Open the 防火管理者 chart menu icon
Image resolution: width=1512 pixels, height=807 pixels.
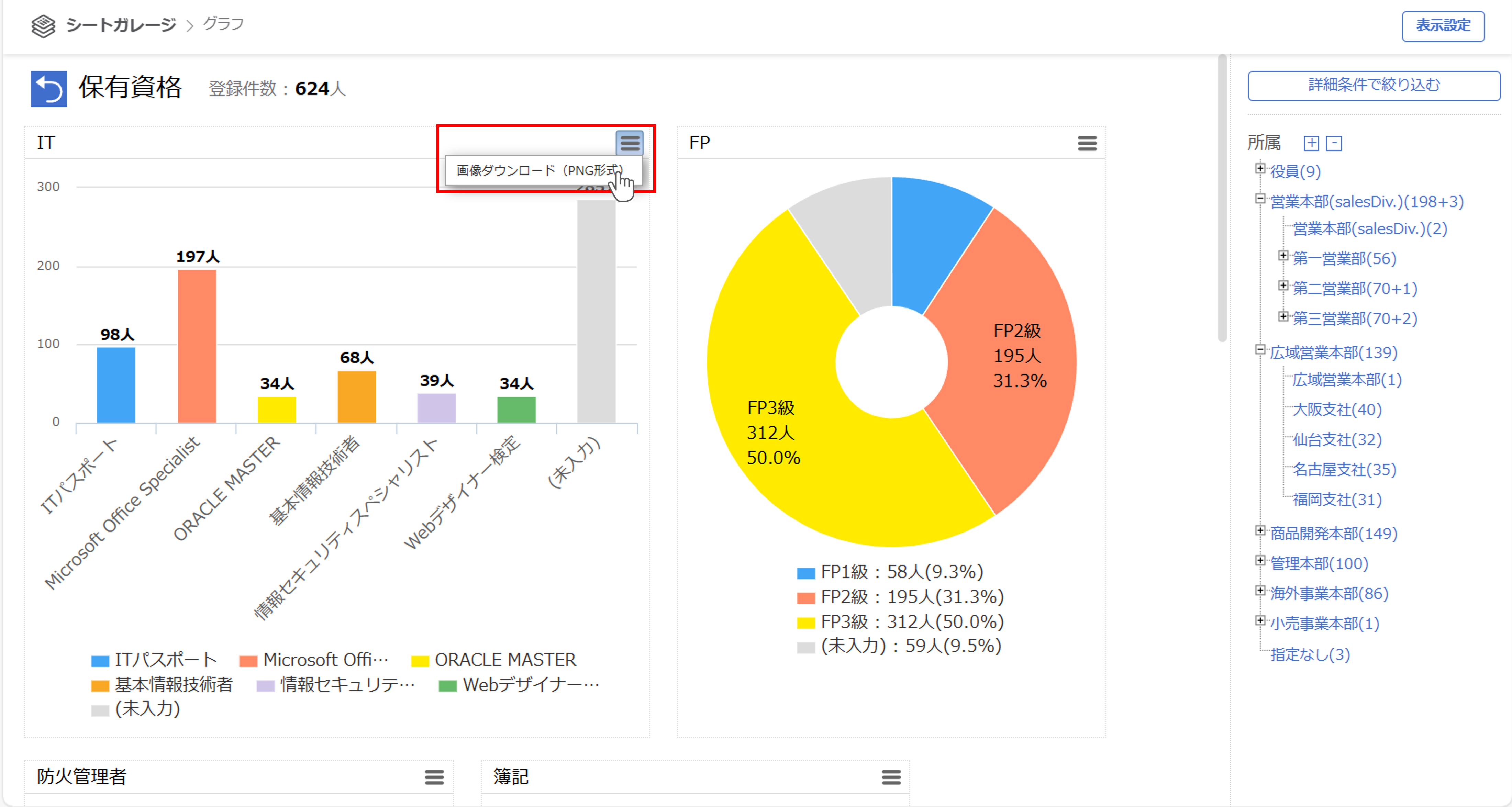coord(434,777)
